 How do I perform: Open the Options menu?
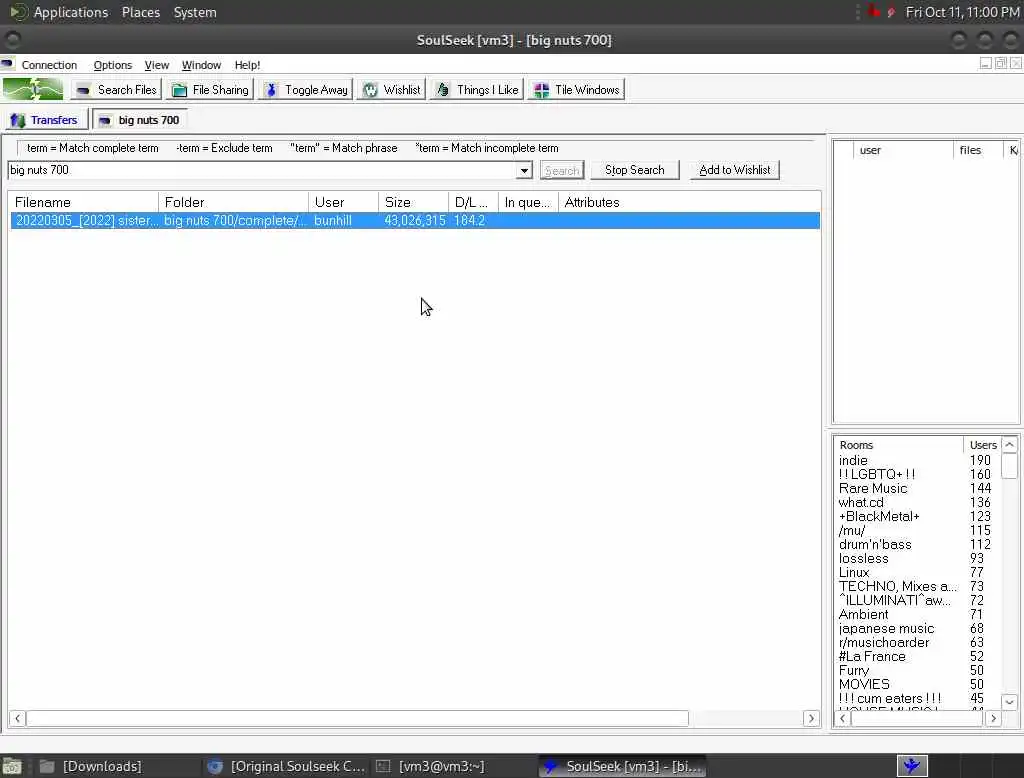pyautogui.click(x=112, y=65)
